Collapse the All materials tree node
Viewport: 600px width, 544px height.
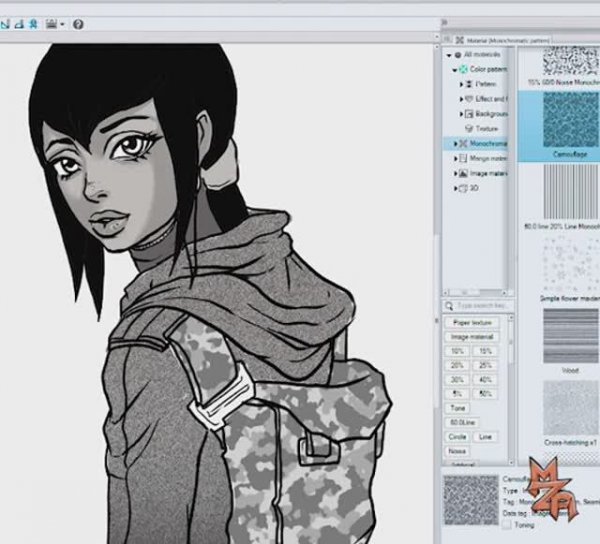[x=449, y=55]
